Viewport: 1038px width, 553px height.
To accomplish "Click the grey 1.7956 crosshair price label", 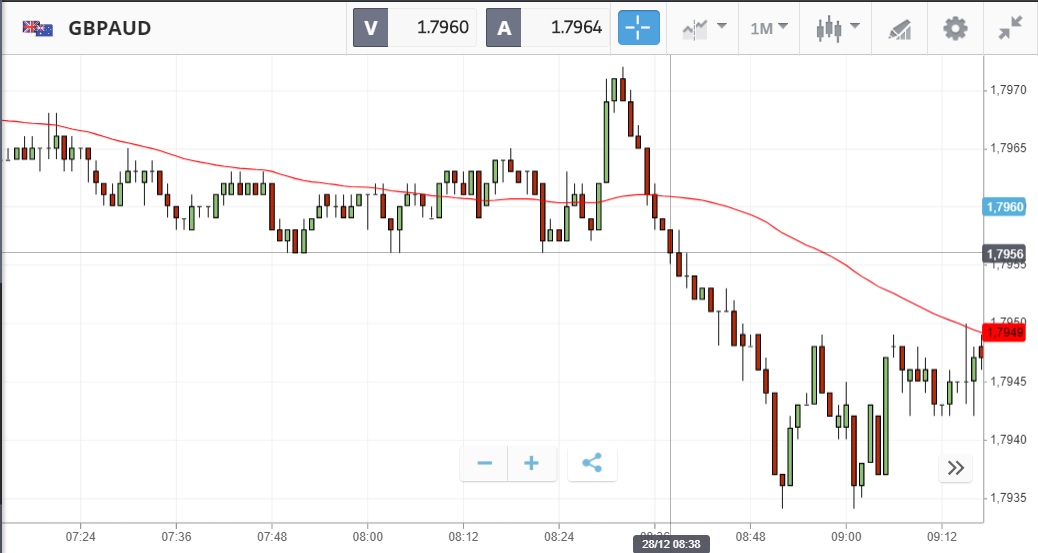I will (1004, 254).
